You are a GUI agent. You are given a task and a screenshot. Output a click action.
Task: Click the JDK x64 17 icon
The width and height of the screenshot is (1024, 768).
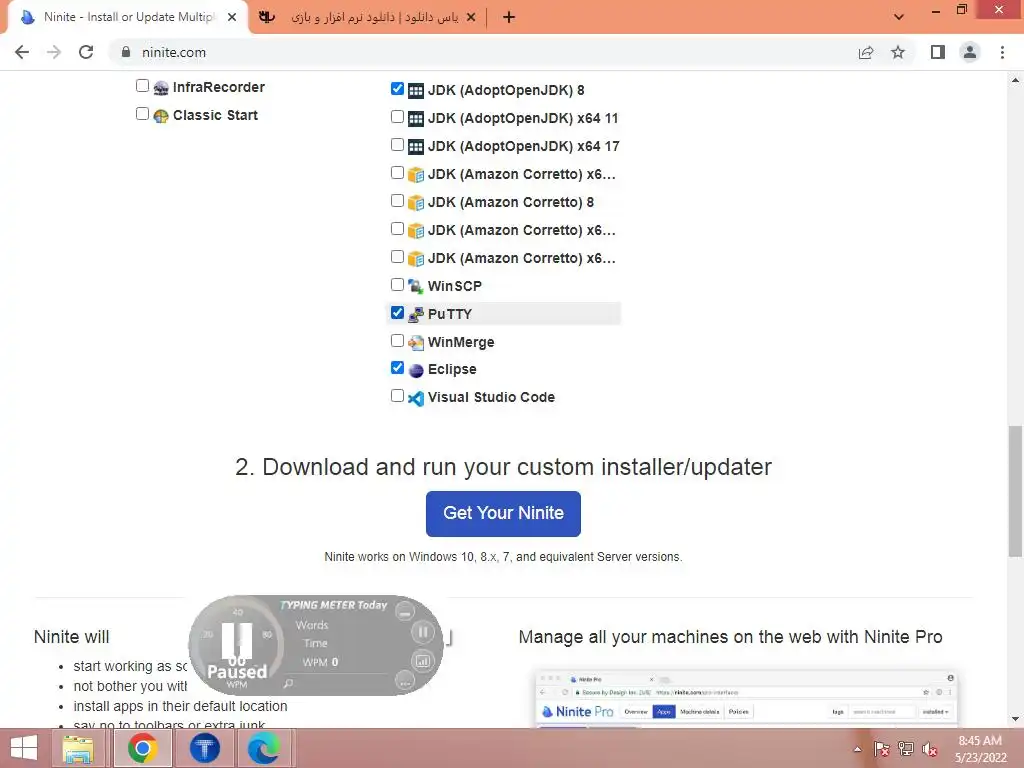416,147
